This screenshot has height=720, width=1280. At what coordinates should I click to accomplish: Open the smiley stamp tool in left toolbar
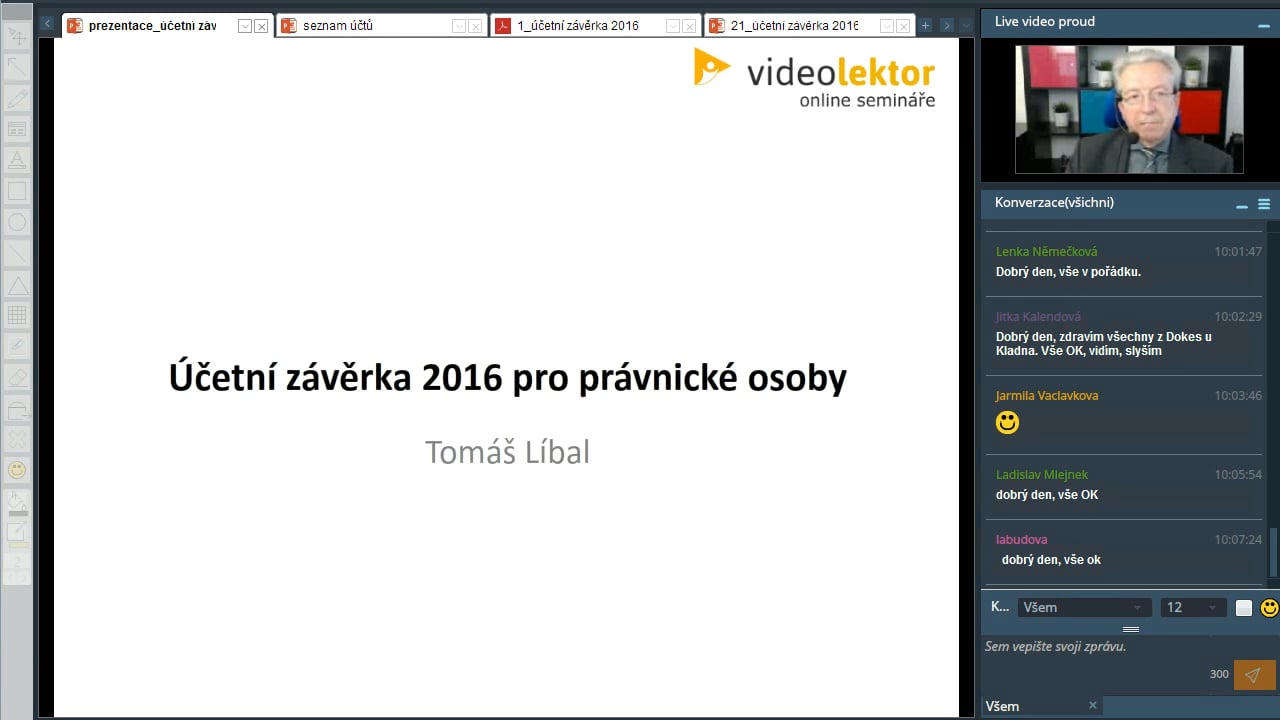(17, 470)
